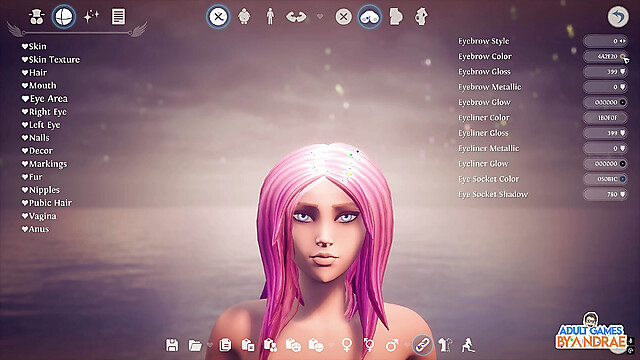
Task: Click the Eyeliner Metallic value field
Action: pos(605,148)
